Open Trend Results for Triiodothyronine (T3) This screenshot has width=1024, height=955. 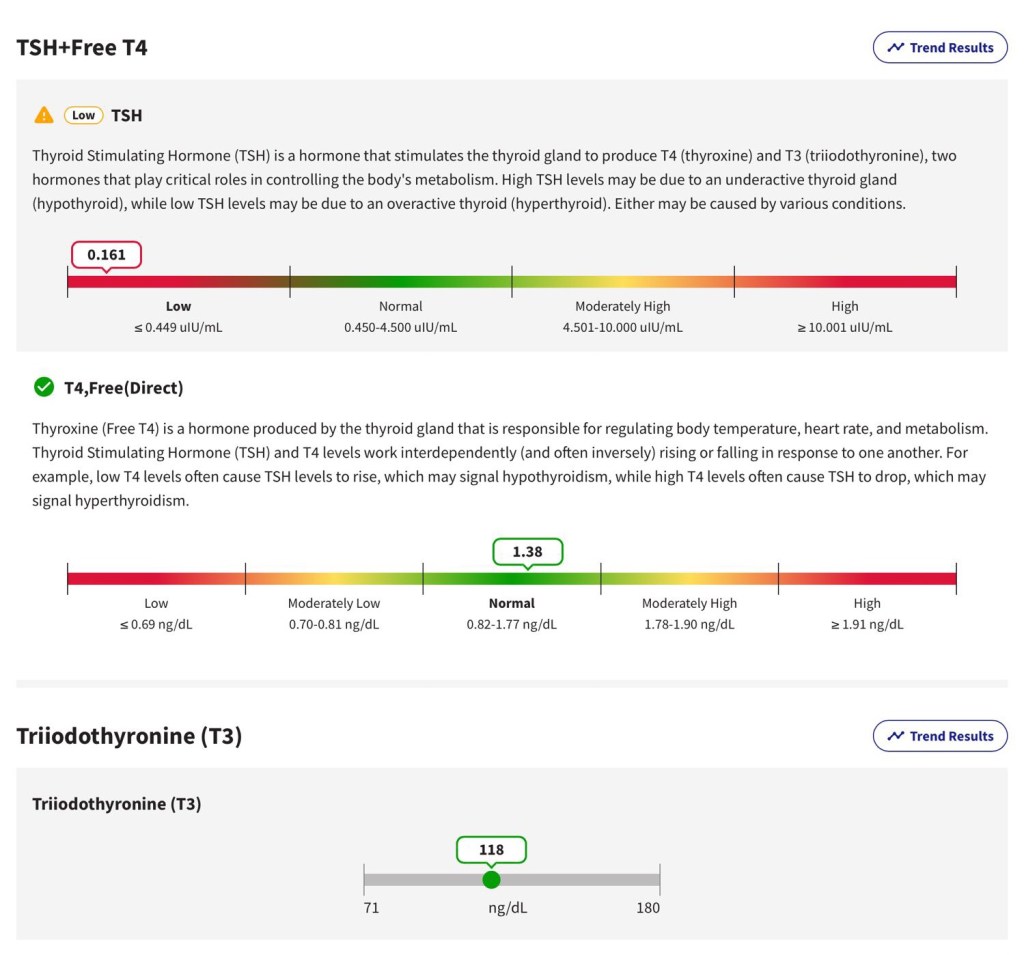pos(940,736)
